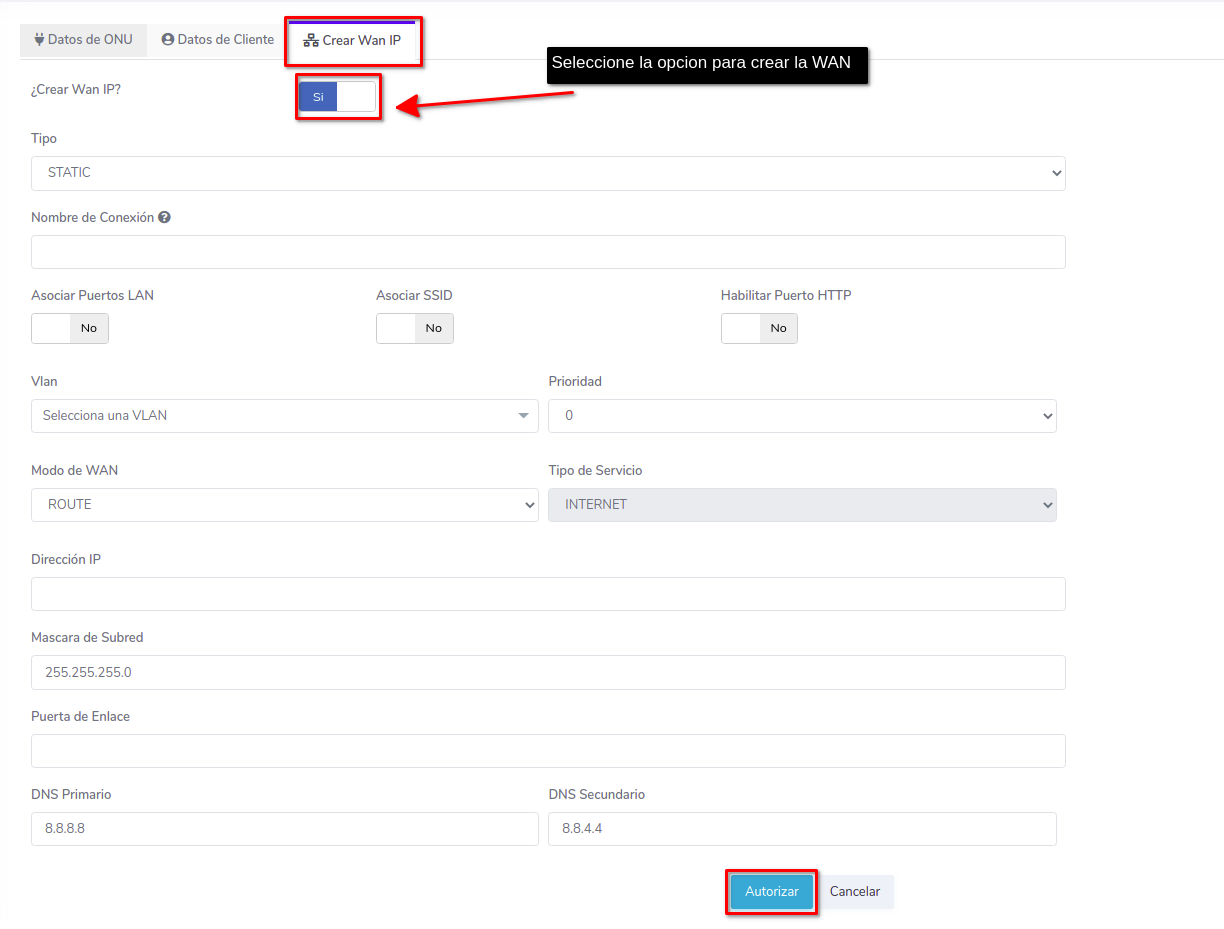Viewport: 1224px width, 929px height.
Task: Click the DNS Primario field
Action: coord(284,829)
